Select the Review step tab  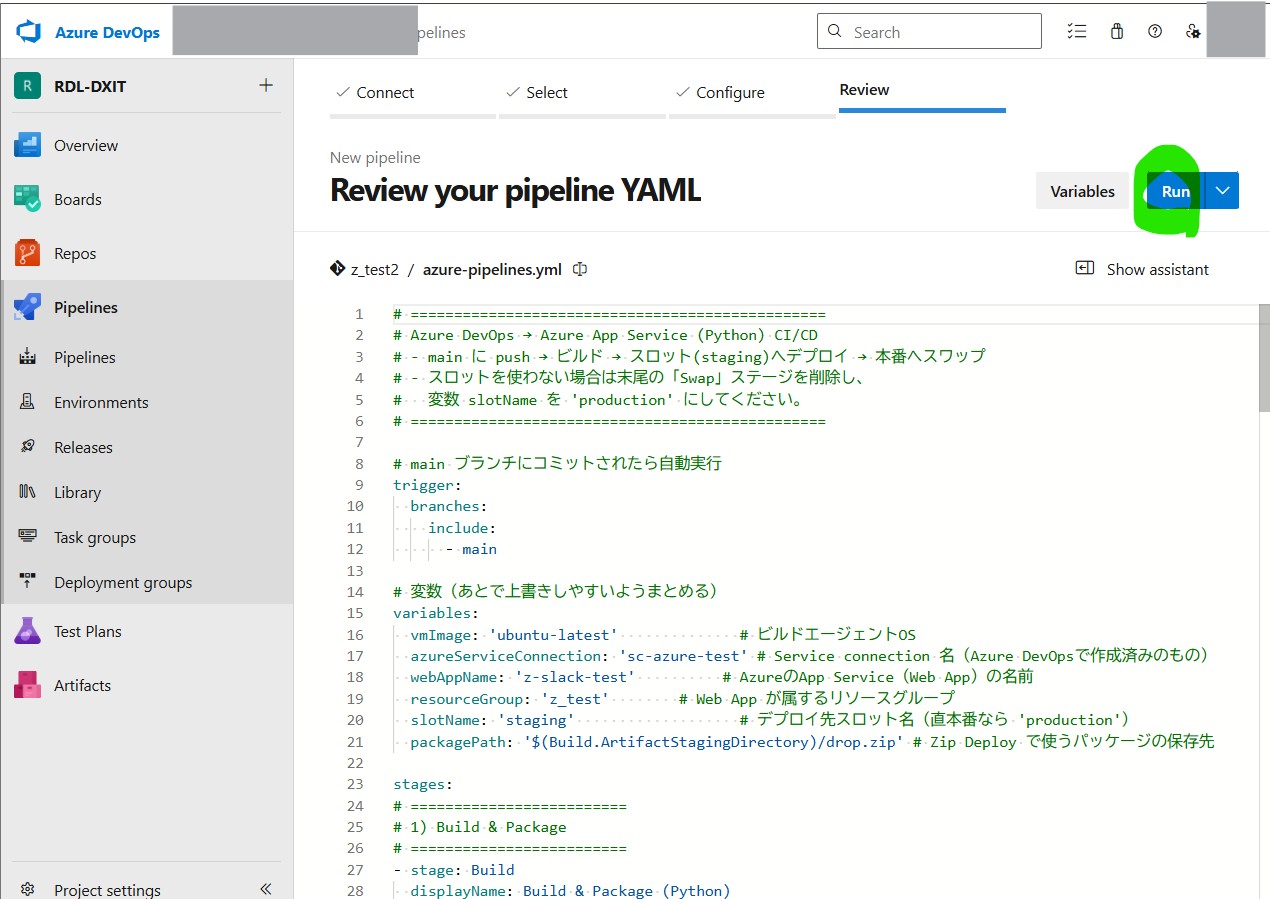[922, 90]
